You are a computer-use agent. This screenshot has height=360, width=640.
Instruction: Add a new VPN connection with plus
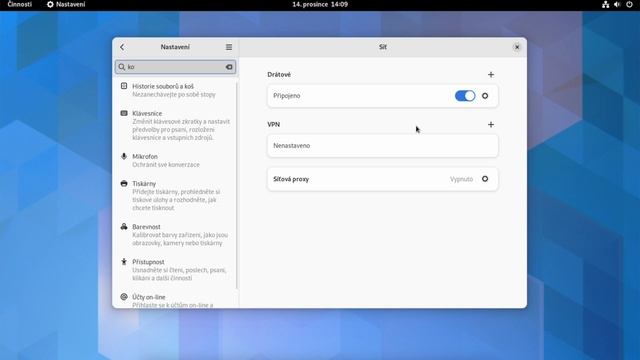[x=491, y=124]
